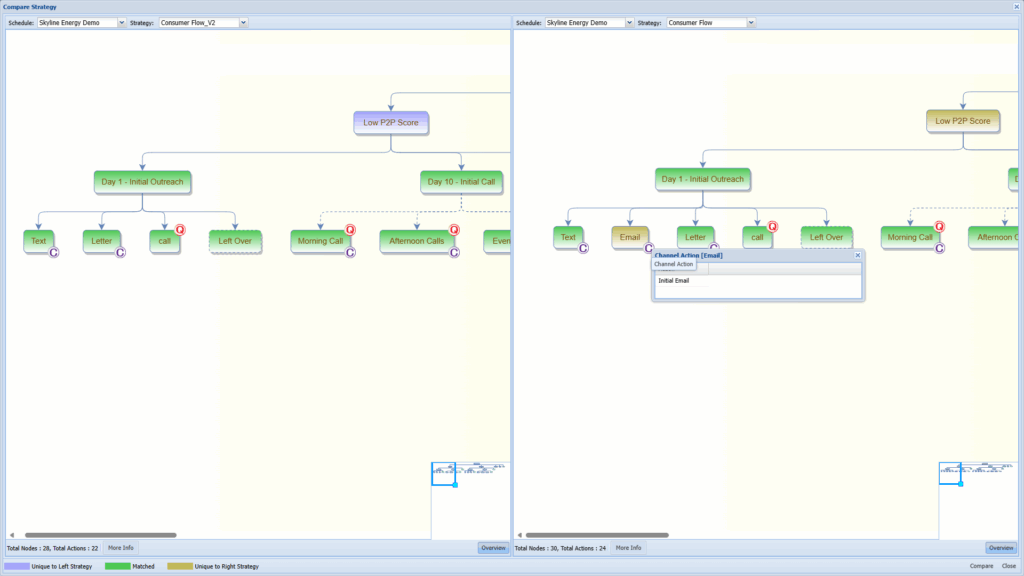
Task: Toggle the Overview button in the right pane
Action: (1000, 548)
